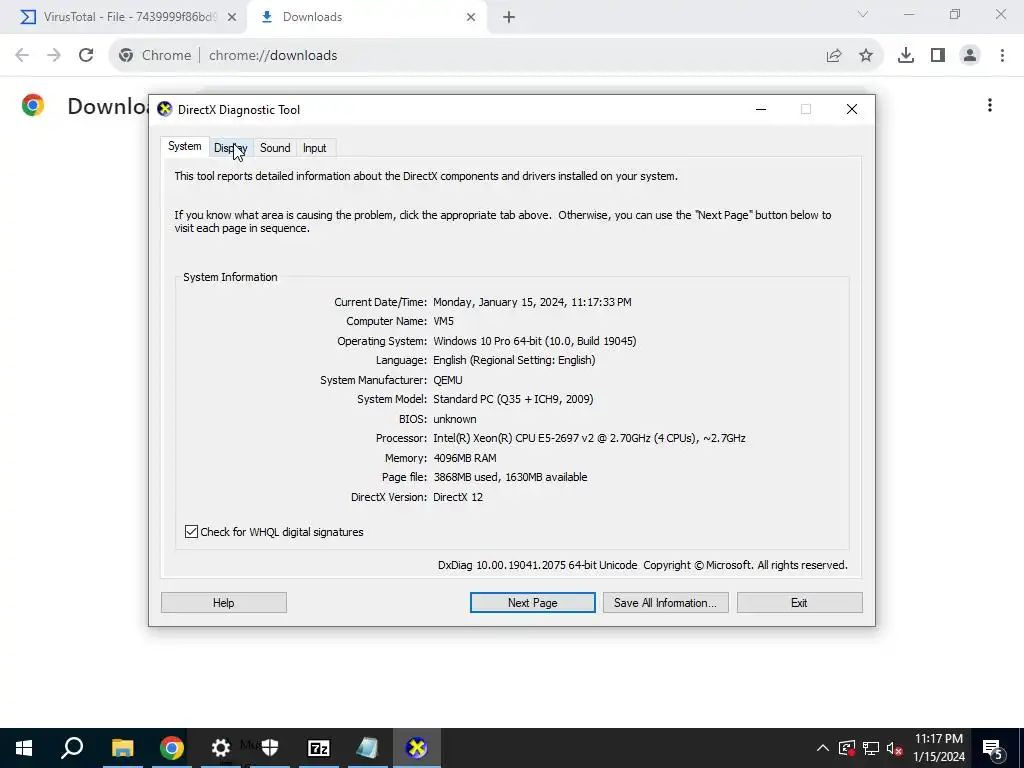The width and height of the screenshot is (1024, 768).
Task: Open the notification center
Action: pos(993,748)
